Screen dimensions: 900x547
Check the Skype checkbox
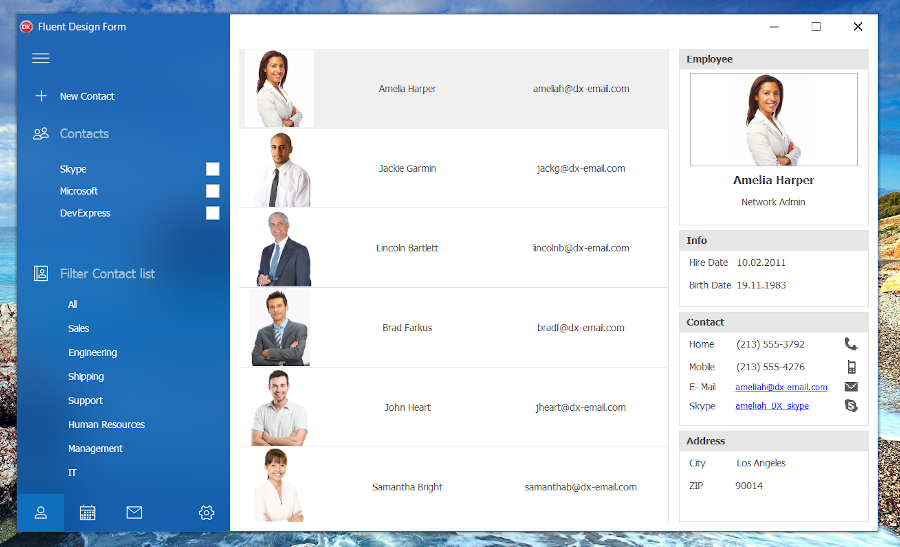pyautogui.click(x=212, y=169)
